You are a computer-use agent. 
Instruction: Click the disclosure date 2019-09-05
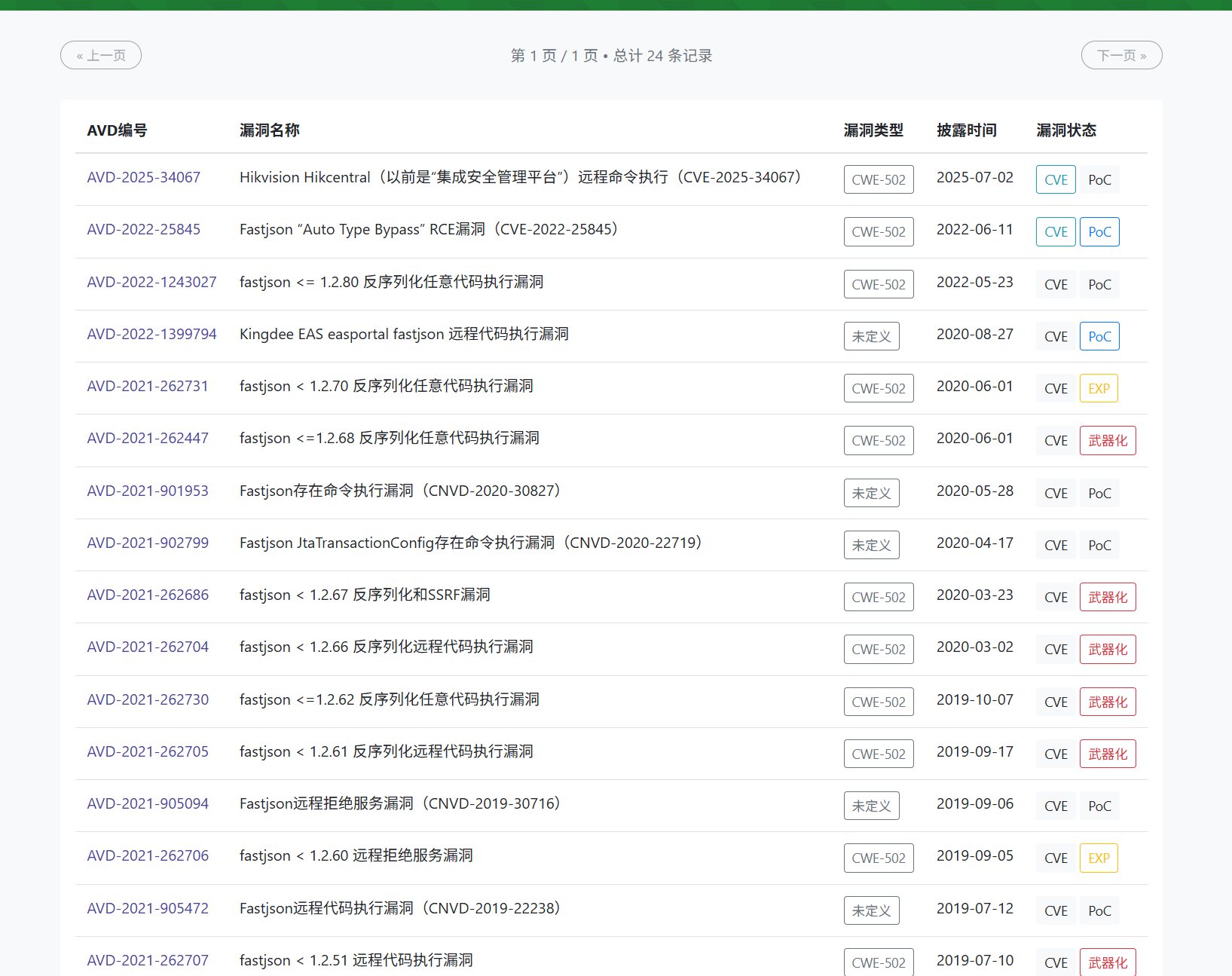click(975, 855)
